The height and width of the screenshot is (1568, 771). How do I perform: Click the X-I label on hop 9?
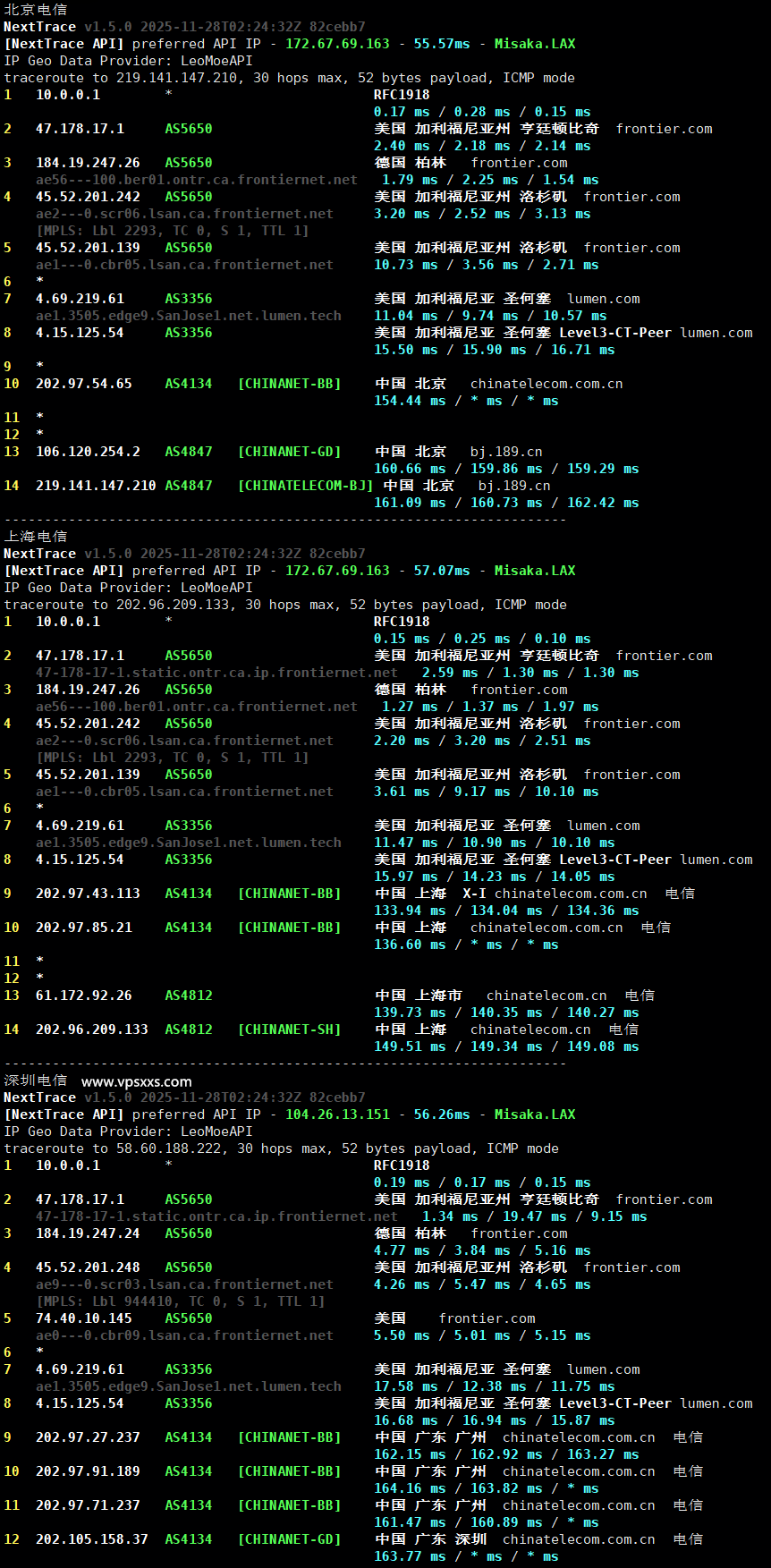coord(474,894)
